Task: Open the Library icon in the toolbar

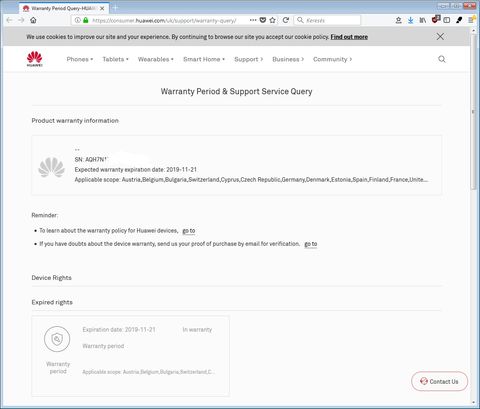Action: coord(423,20)
